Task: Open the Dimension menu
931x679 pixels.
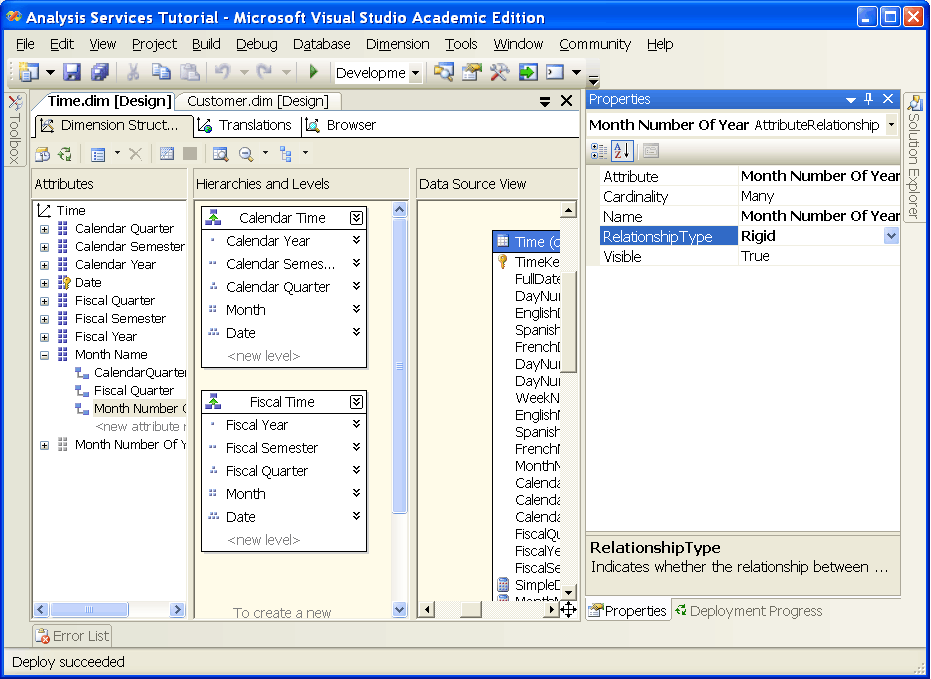Action: point(397,44)
